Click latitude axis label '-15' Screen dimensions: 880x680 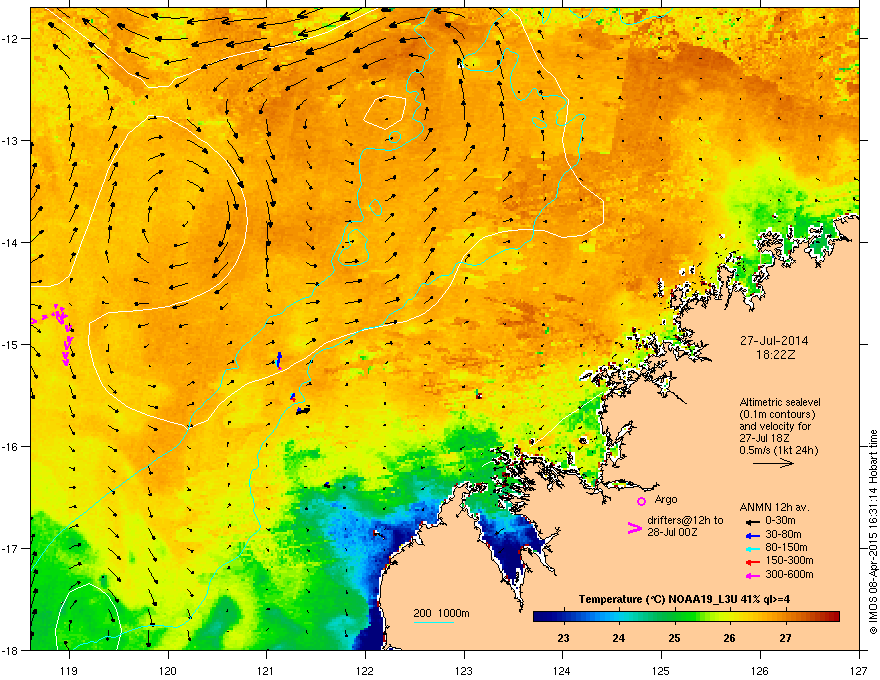coord(11,344)
